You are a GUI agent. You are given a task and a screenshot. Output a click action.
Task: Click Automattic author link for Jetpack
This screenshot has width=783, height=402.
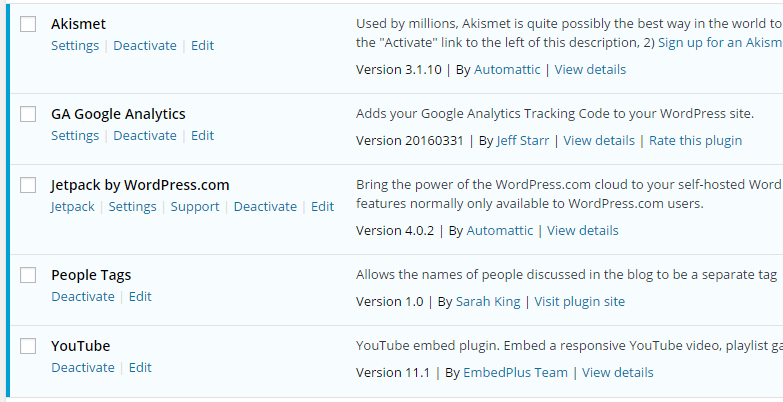pos(499,230)
